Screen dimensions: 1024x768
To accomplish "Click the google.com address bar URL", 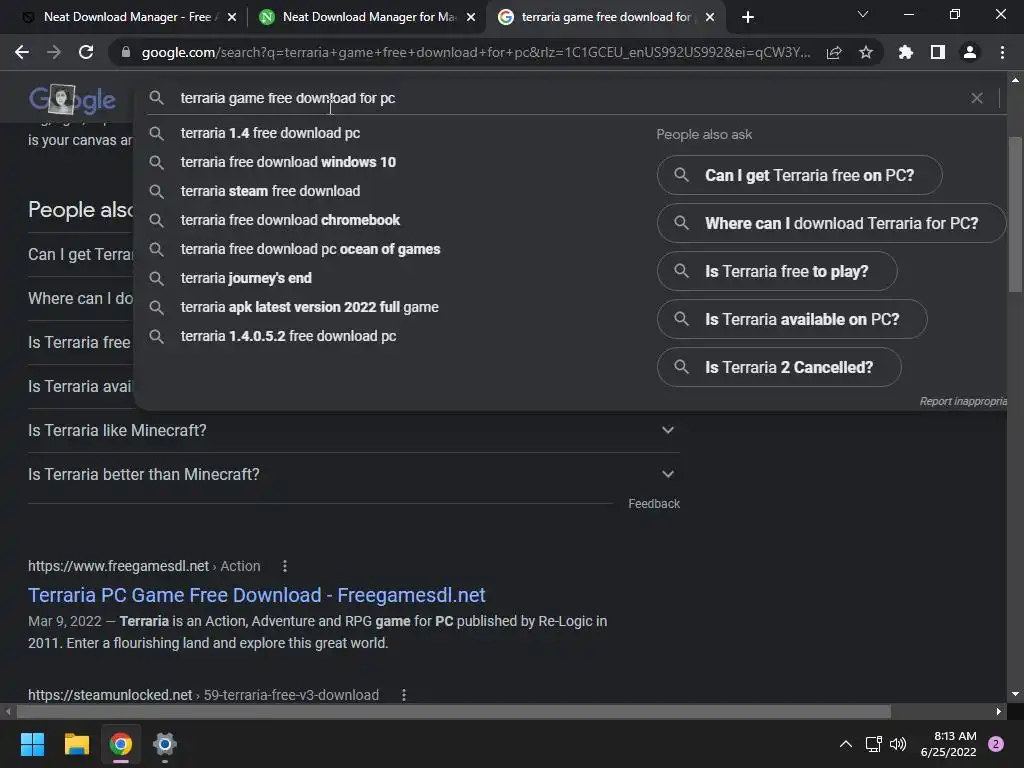I will 475,52.
